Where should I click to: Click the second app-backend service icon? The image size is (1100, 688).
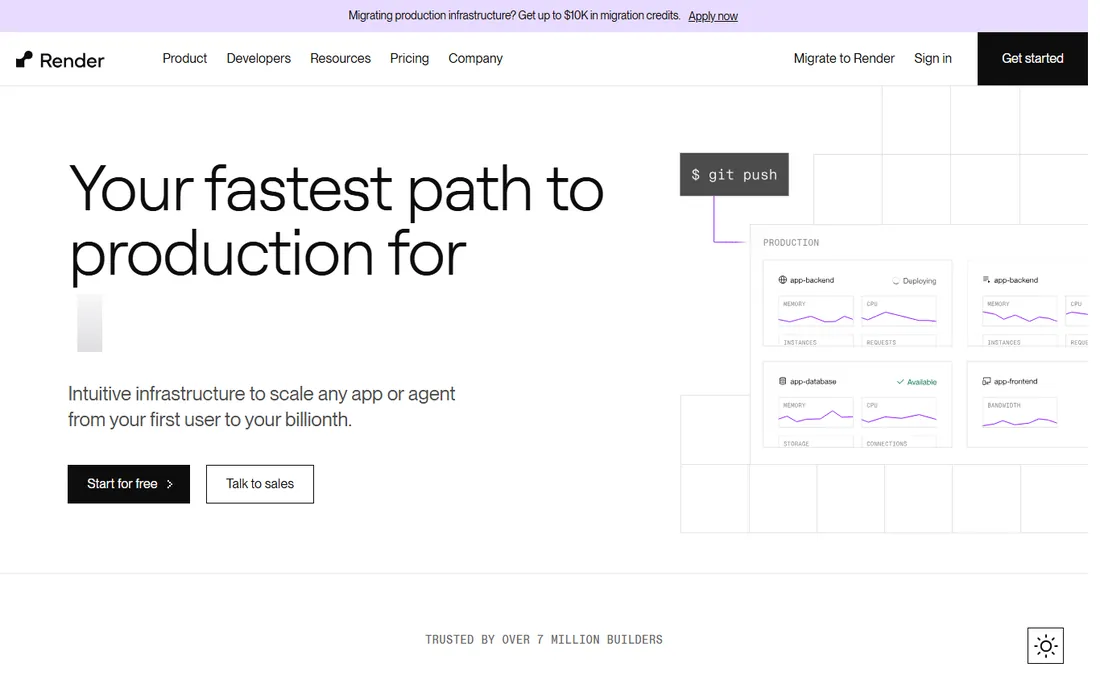[986, 280]
